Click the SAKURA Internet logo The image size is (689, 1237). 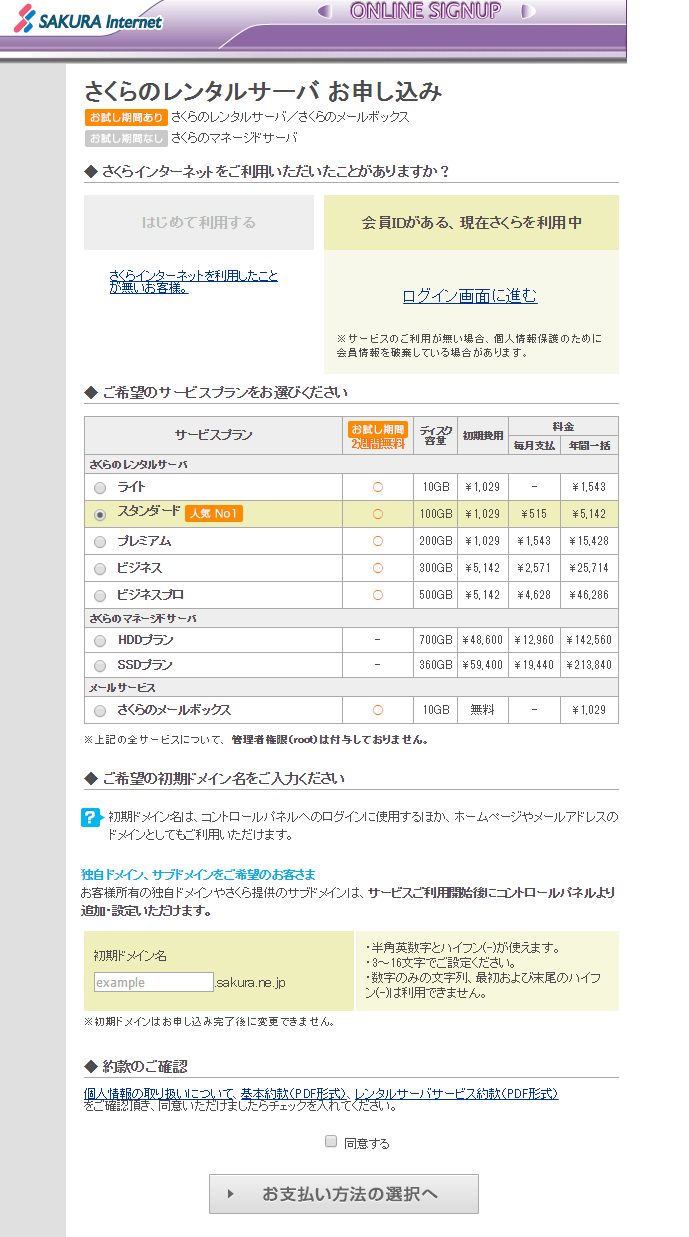[x=89, y=19]
